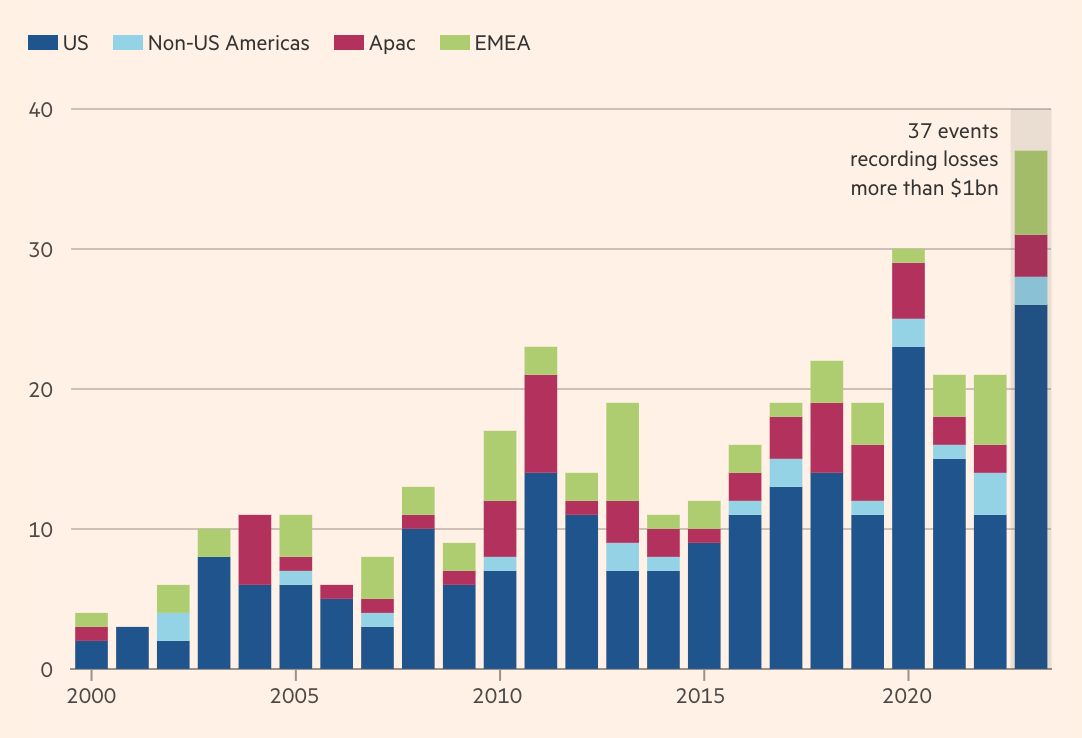Click the US segment of the 2015 bar
Viewport: 1082px width, 738px height.
704,605
